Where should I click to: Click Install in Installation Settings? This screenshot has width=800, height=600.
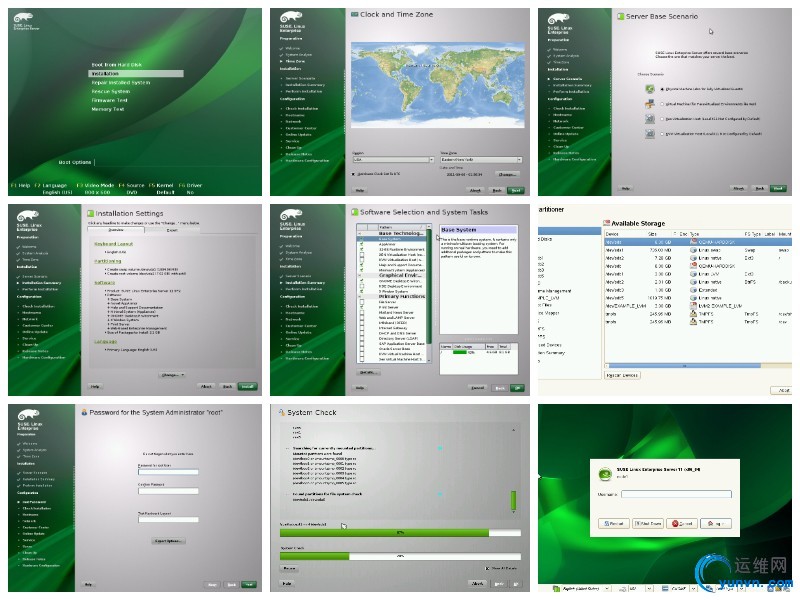pos(247,386)
